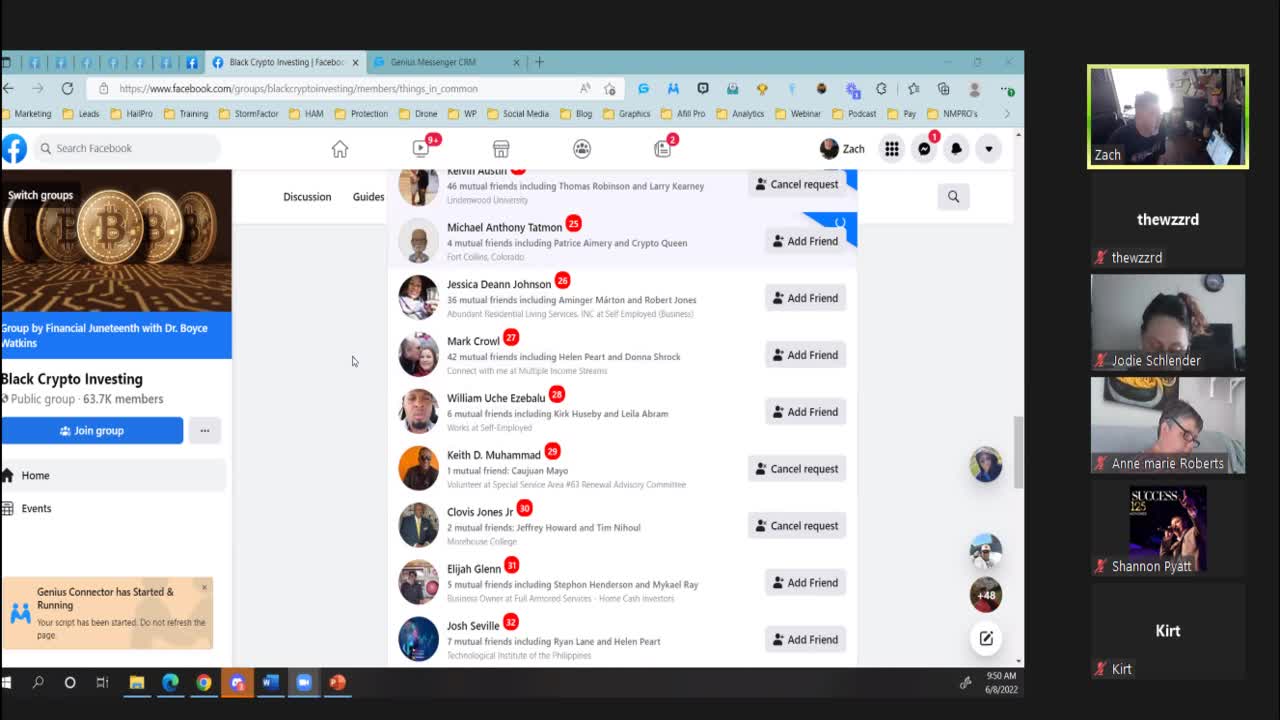Screen dimensions: 1280x720
Task: Add Friend for William Uche Ezebalu
Action: click(x=805, y=412)
